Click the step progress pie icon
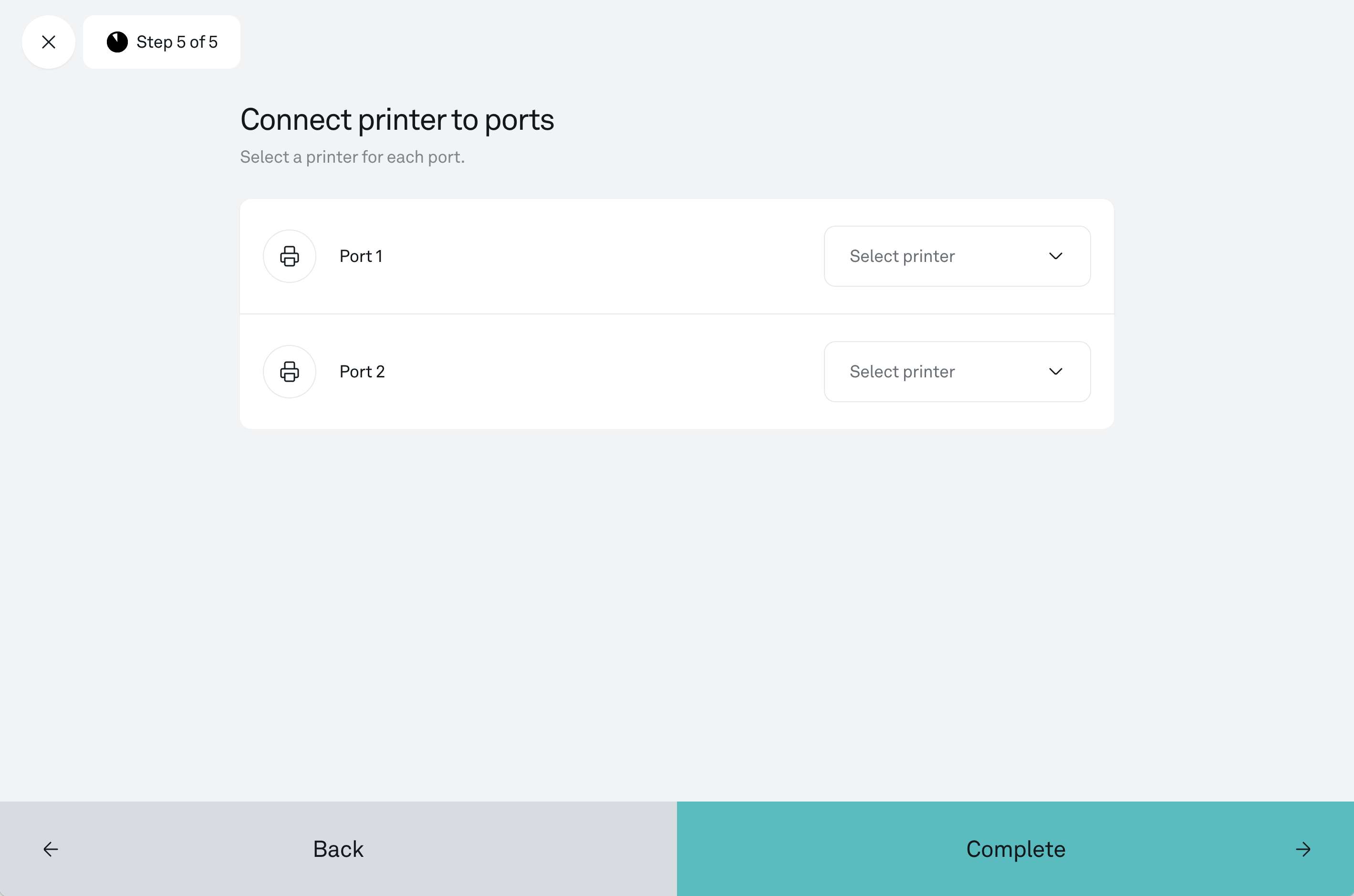This screenshot has width=1354, height=896. coord(117,42)
